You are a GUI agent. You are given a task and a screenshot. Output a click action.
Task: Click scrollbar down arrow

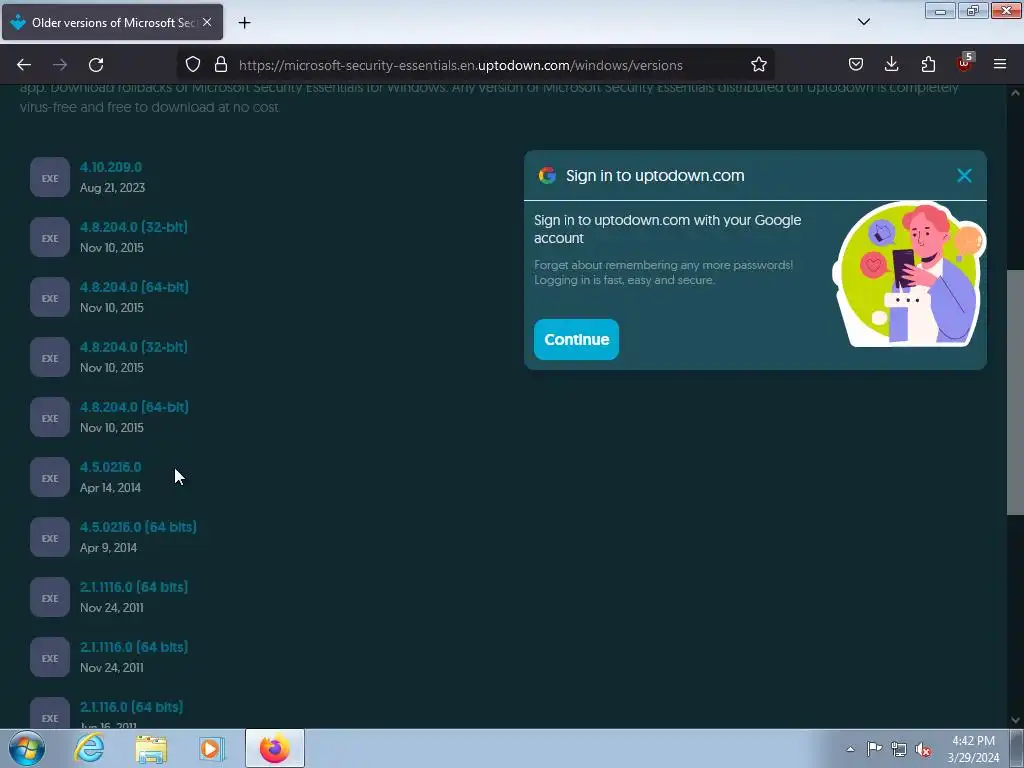tap(1015, 720)
